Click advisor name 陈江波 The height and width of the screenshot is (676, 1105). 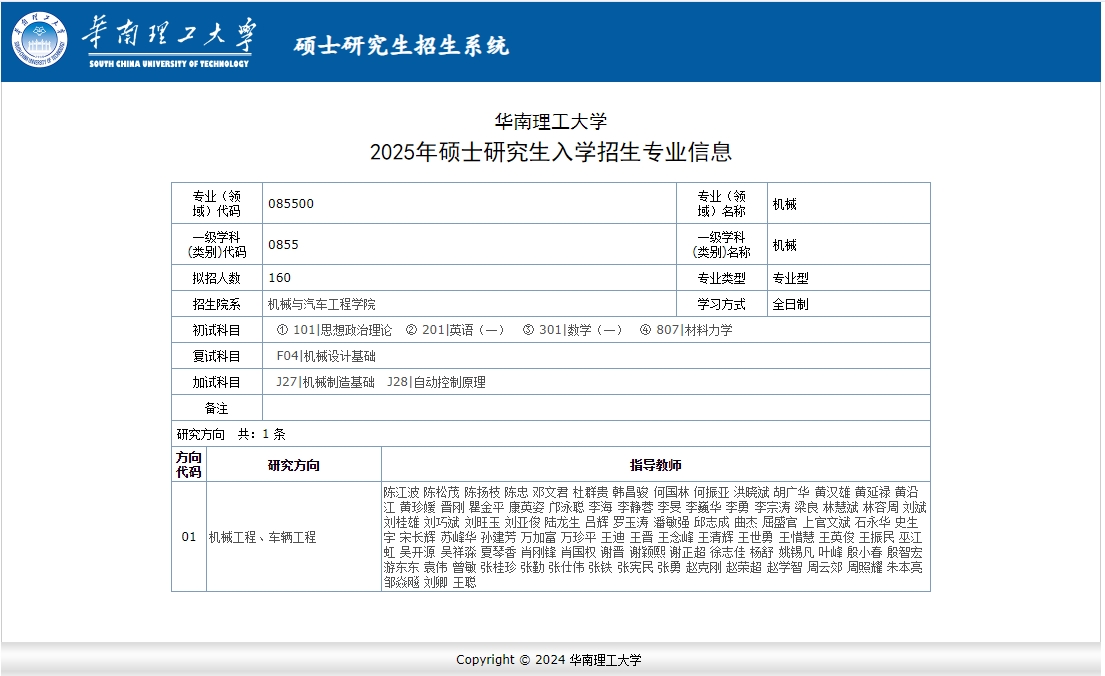(x=401, y=492)
